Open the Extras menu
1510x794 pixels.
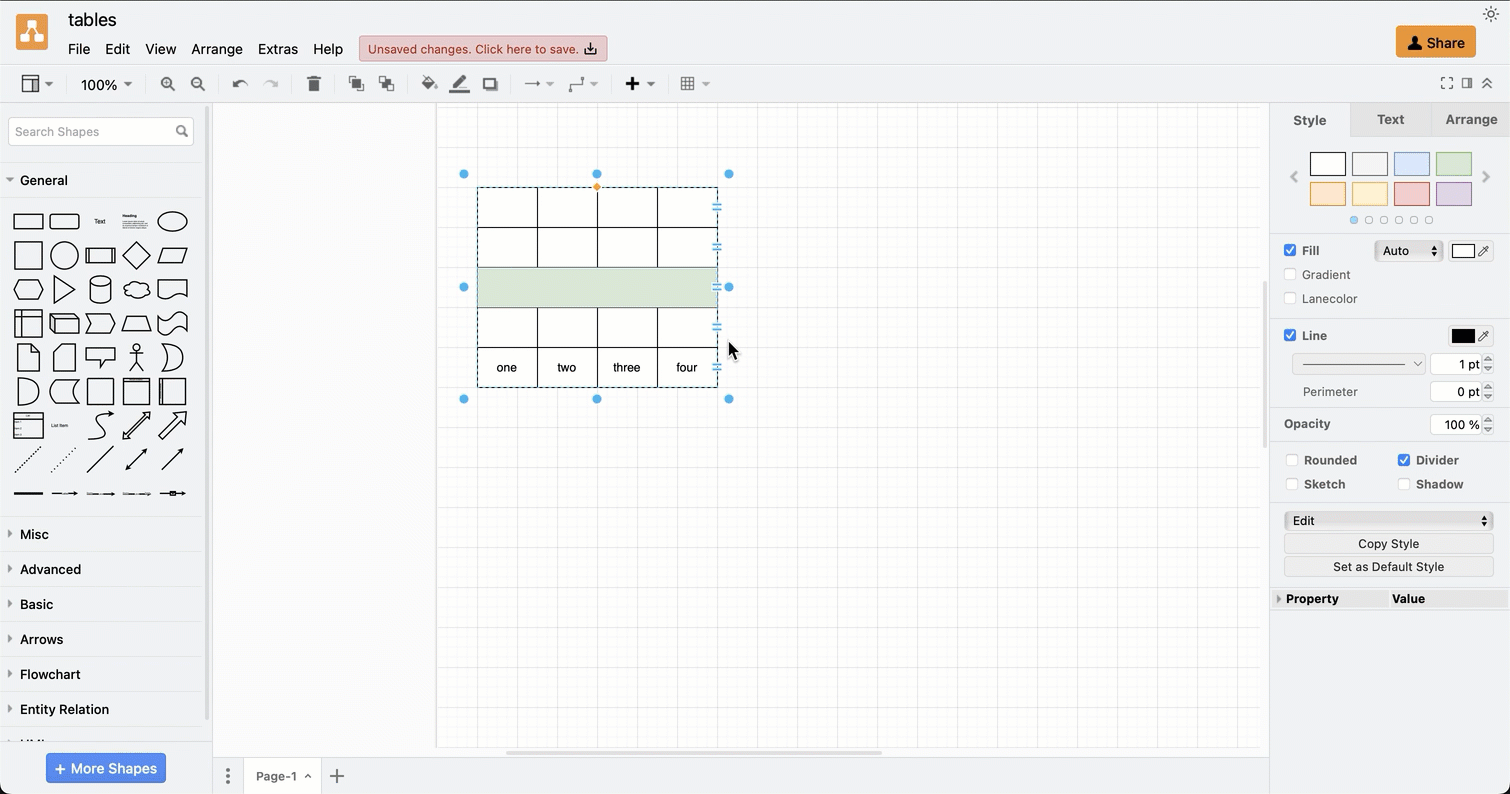(277, 48)
